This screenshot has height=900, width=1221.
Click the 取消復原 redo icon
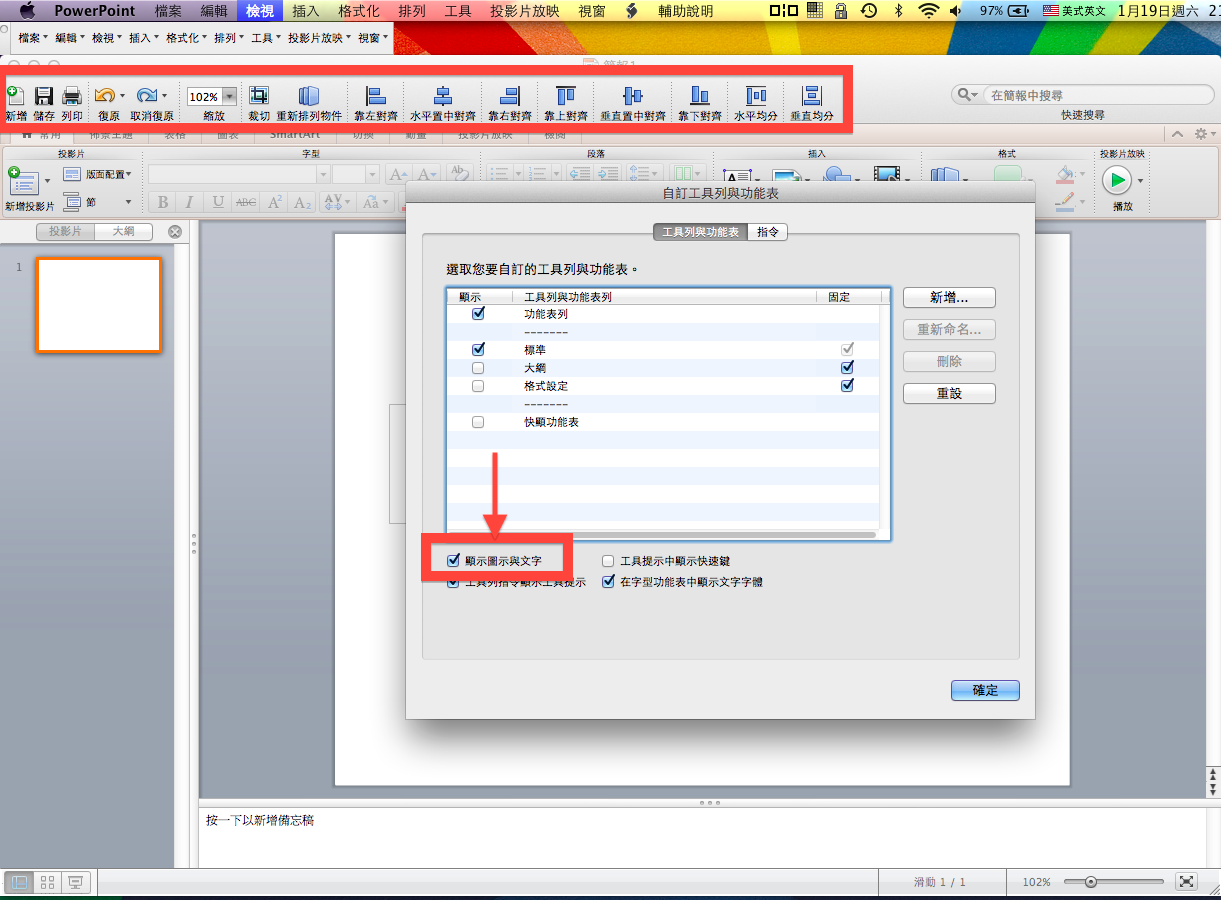click(147, 96)
